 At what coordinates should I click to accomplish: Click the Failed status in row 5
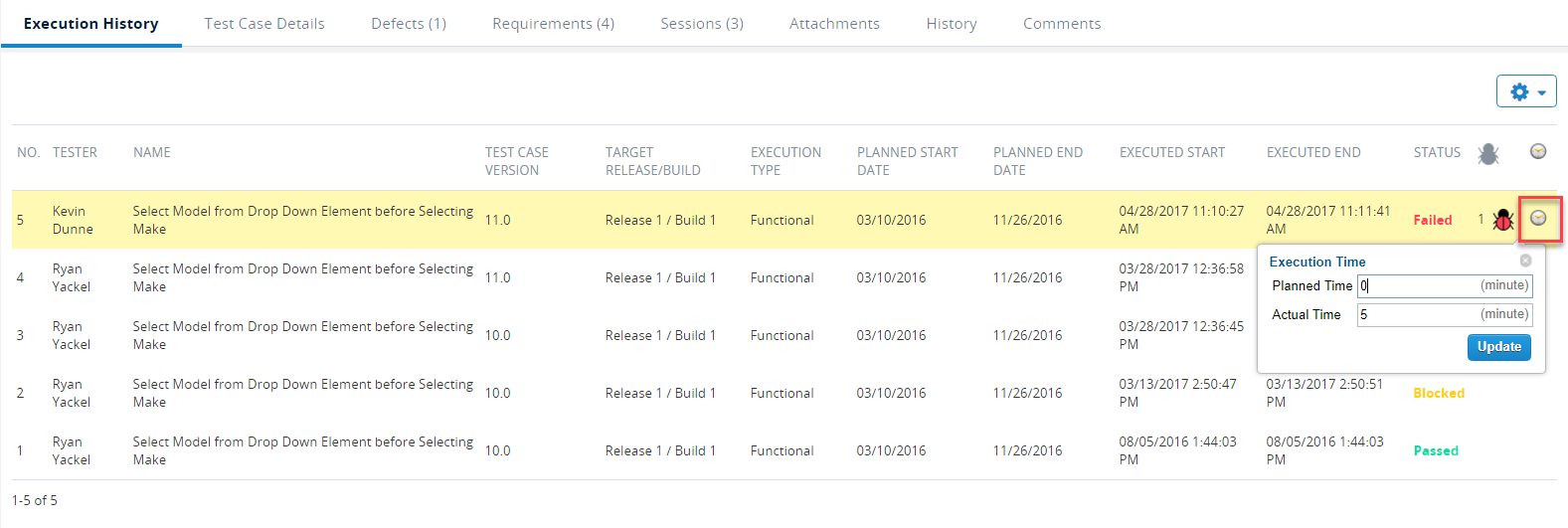tap(1433, 220)
